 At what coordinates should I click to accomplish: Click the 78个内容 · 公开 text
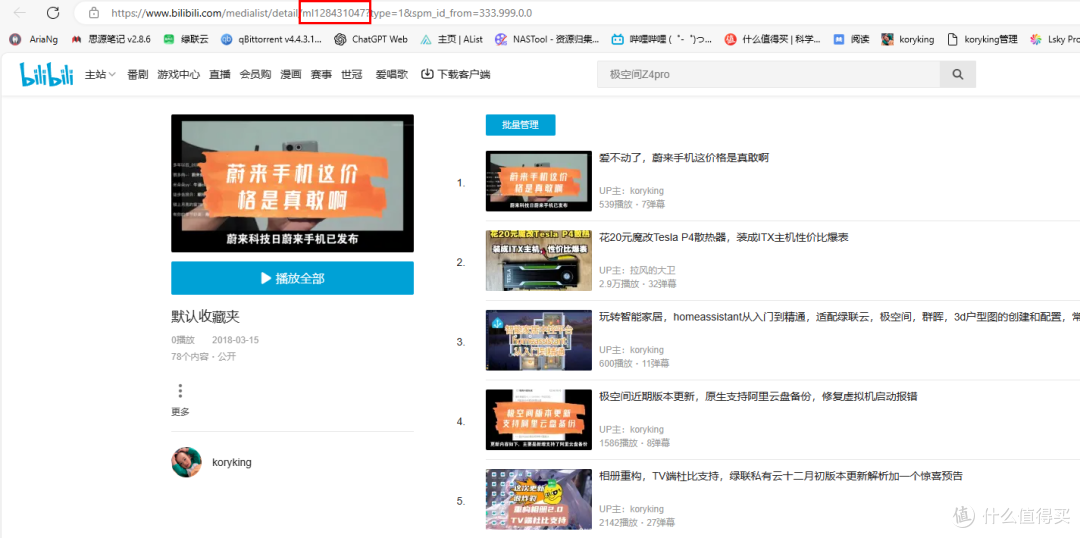pos(204,356)
